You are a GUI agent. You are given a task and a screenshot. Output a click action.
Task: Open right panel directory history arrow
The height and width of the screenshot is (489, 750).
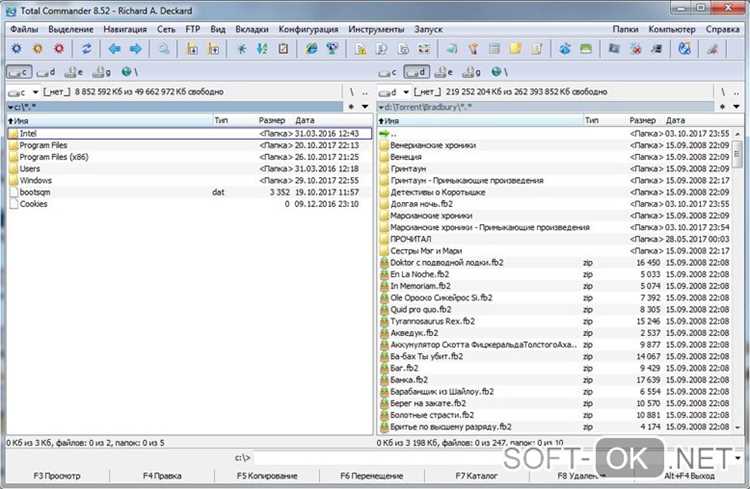coord(736,106)
